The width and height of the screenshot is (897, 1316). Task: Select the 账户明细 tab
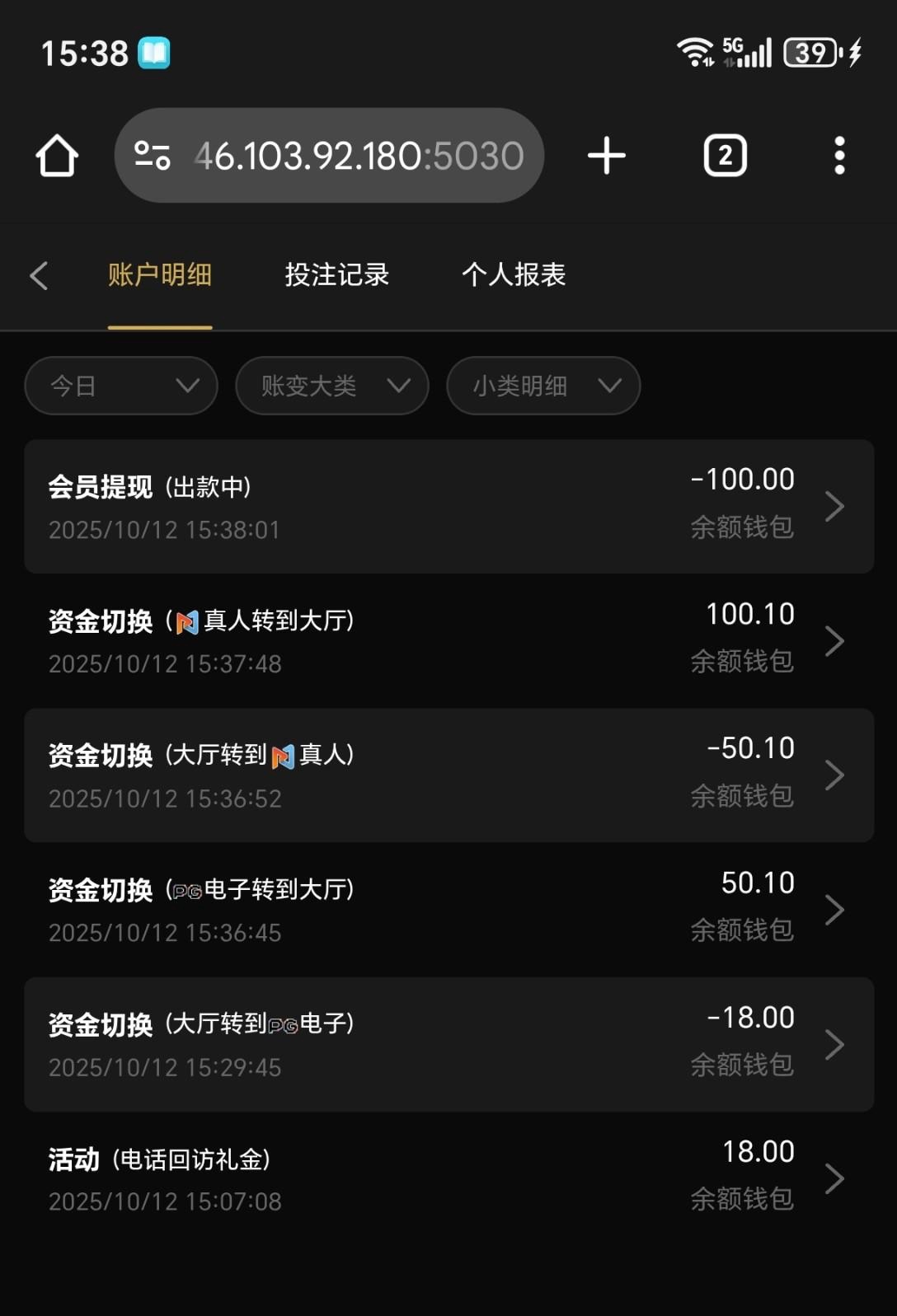pos(160,275)
